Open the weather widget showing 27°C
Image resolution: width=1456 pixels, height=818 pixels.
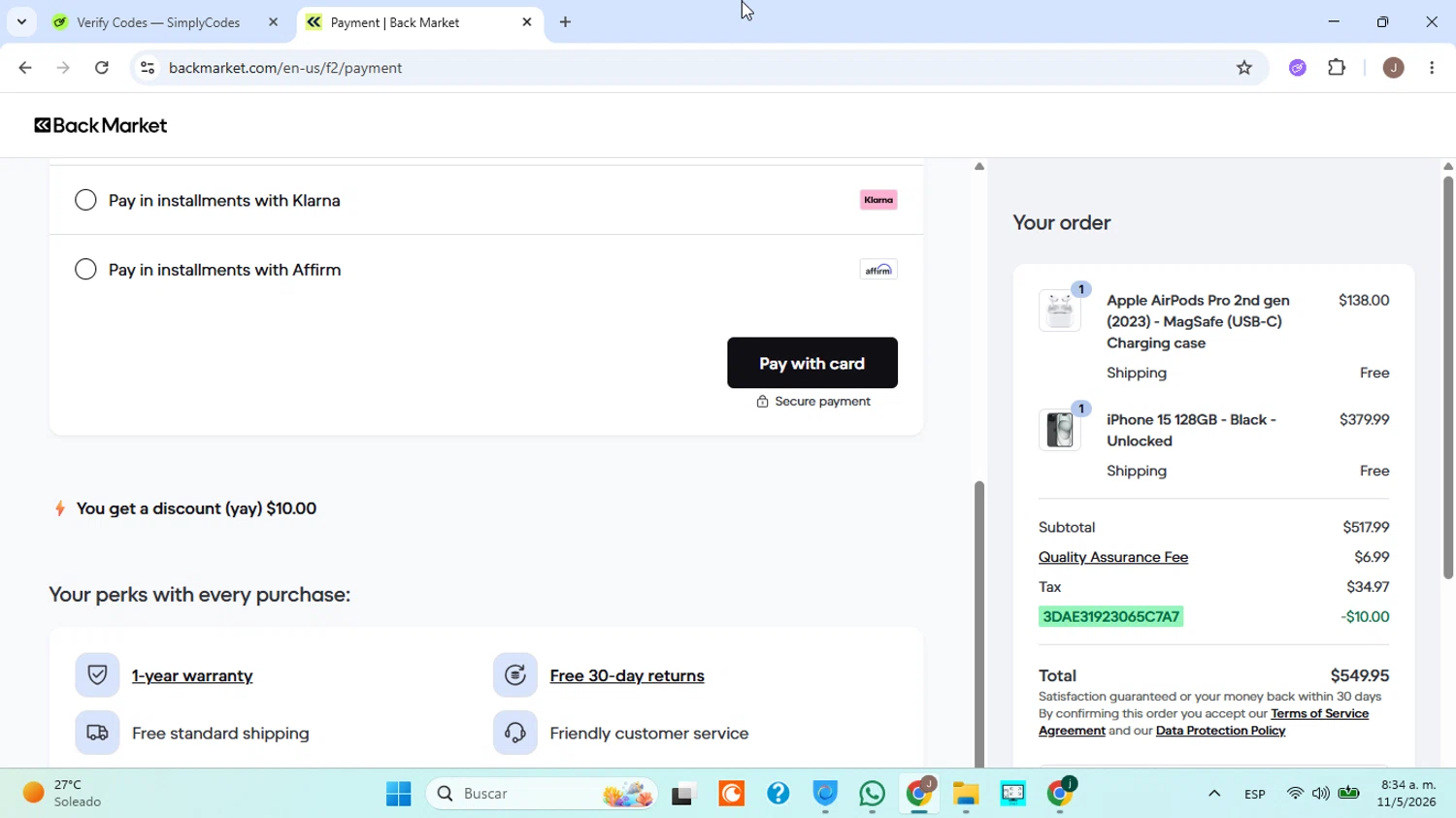64,794
